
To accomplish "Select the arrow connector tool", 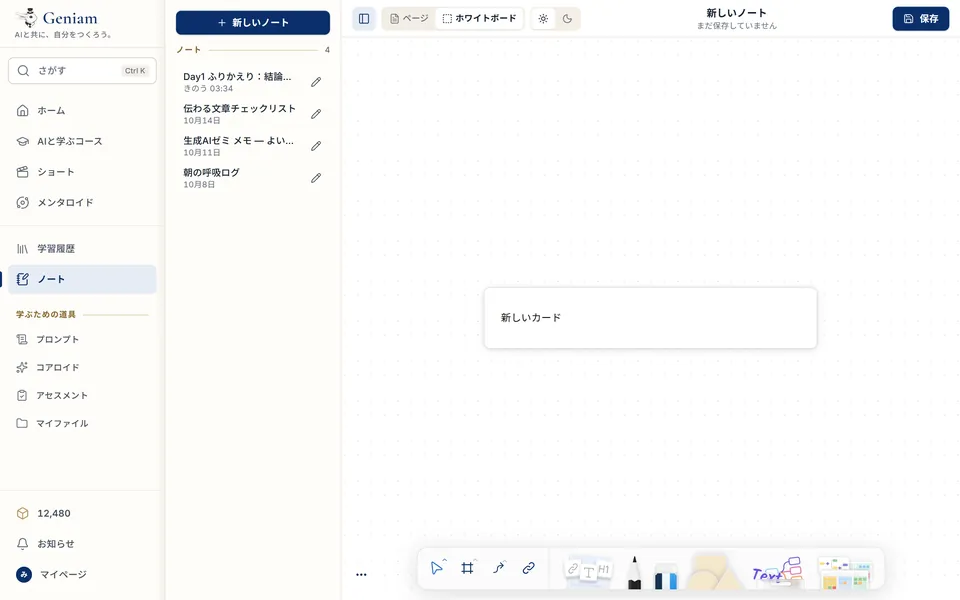I will pos(498,568).
